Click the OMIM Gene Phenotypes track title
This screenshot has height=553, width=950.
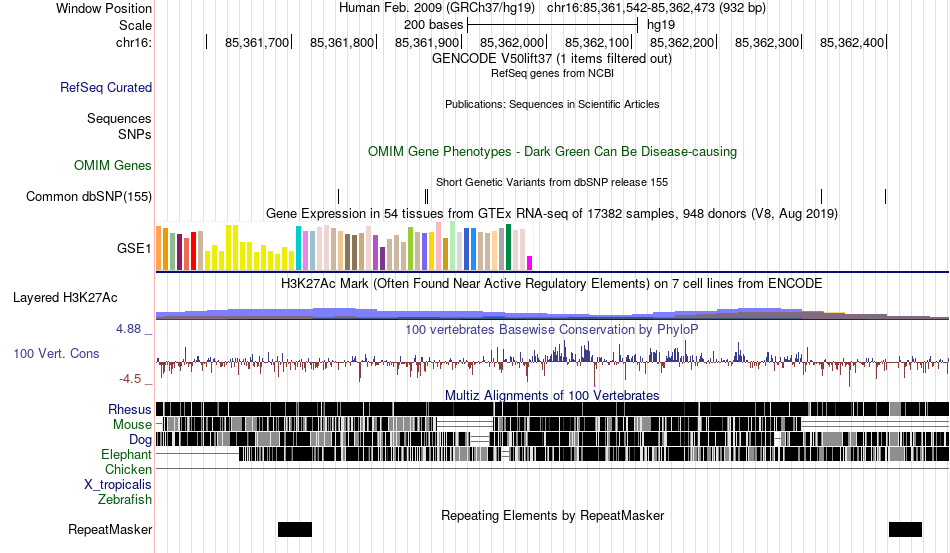coord(552,151)
